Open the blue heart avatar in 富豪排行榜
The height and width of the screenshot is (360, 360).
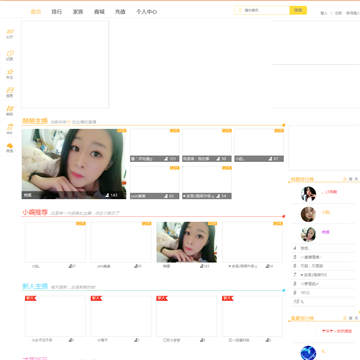pos(308,353)
